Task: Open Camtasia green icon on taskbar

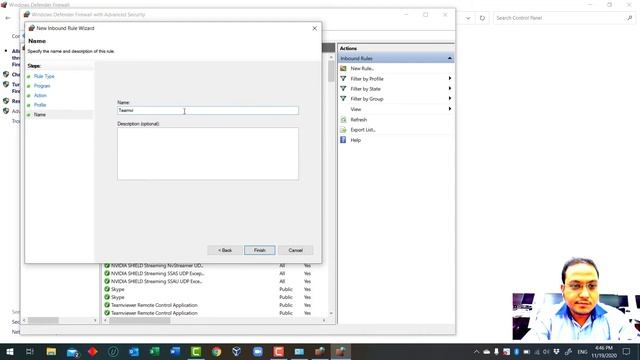Action: (x=196, y=351)
